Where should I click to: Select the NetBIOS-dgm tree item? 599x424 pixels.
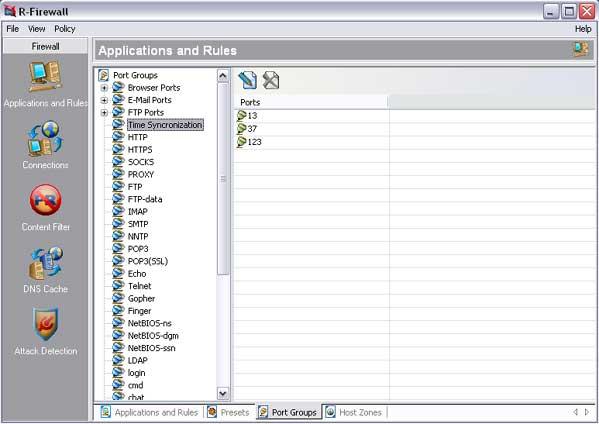[153, 336]
